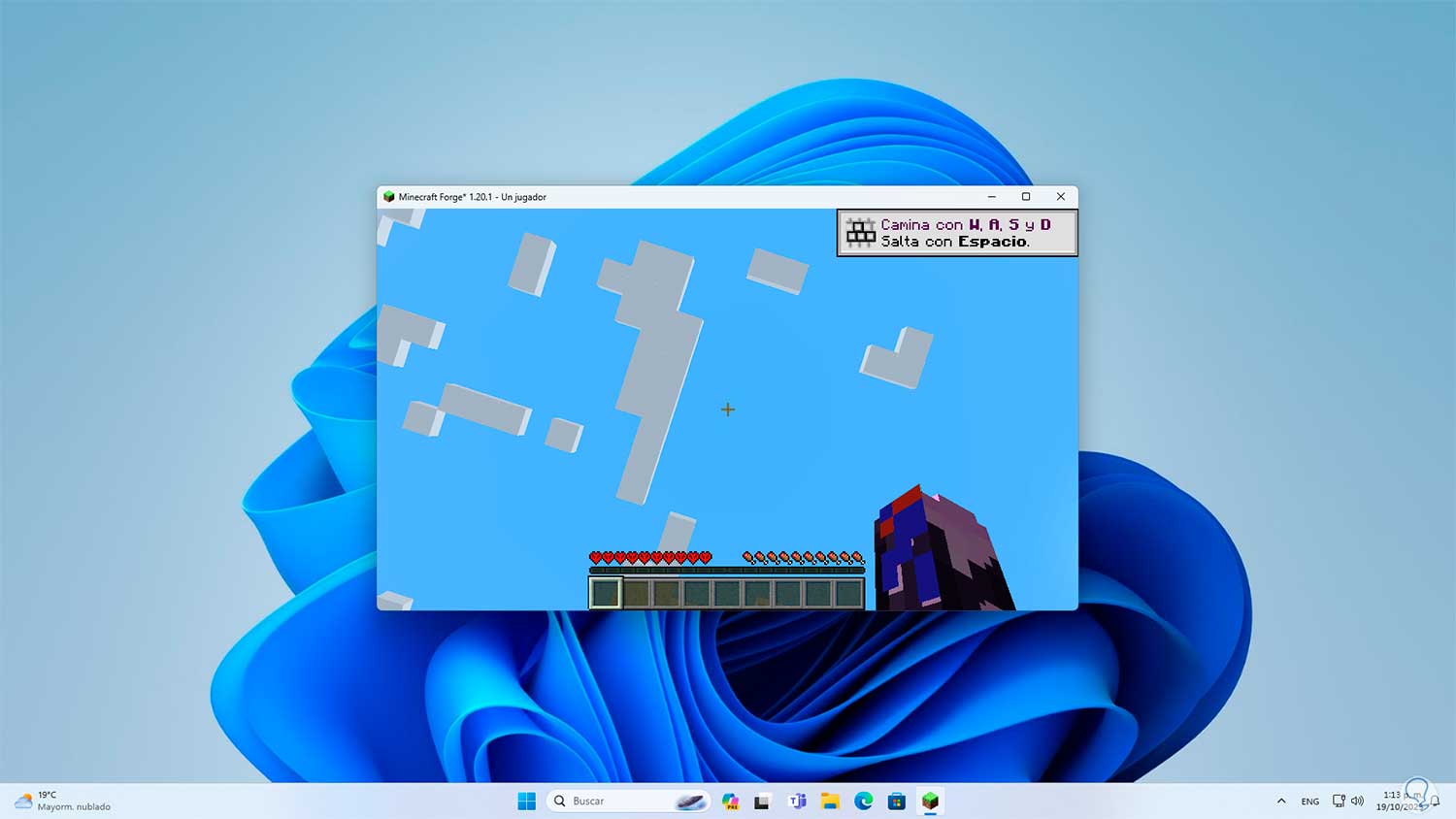Image resolution: width=1456 pixels, height=819 pixels.
Task: Click the 'Minecraft Forge* 1.20.1 - Un jugador' title
Action: pyautogui.click(x=473, y=197)
